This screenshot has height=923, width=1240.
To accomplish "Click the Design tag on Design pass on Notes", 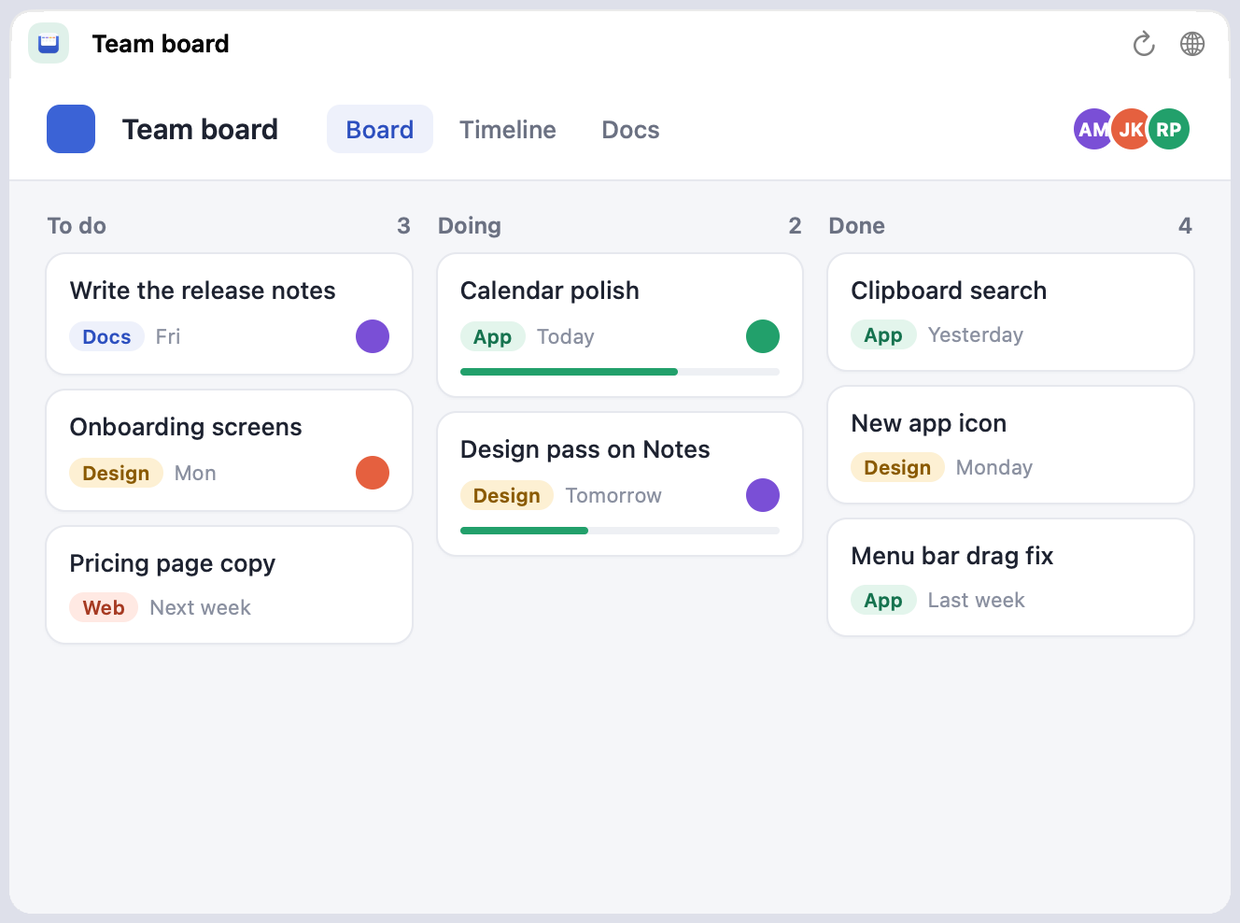I will click(x=507, y=495).
